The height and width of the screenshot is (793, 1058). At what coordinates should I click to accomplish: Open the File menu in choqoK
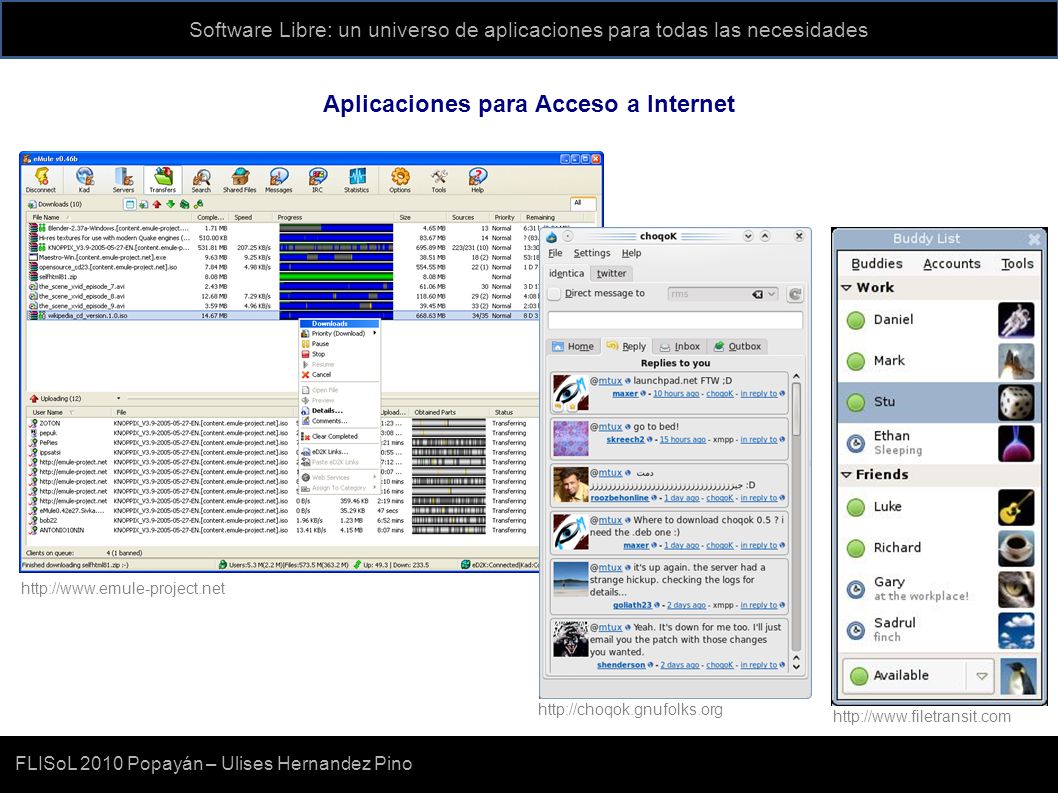pyautogui.click(x=555, y=253)
